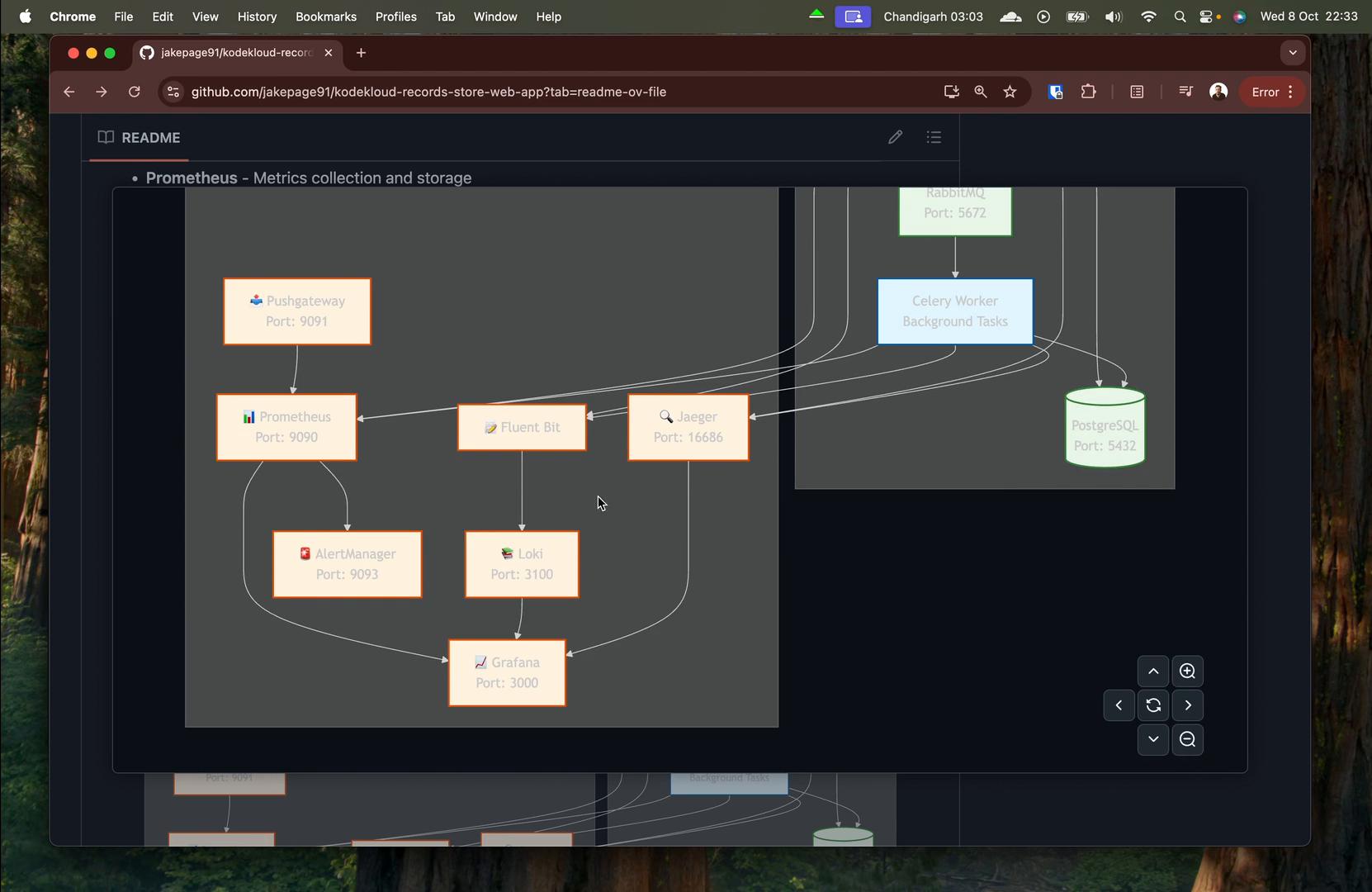Screen dimensions: 1372x892
Task: Open the View menu
Action: pos(205,17)
